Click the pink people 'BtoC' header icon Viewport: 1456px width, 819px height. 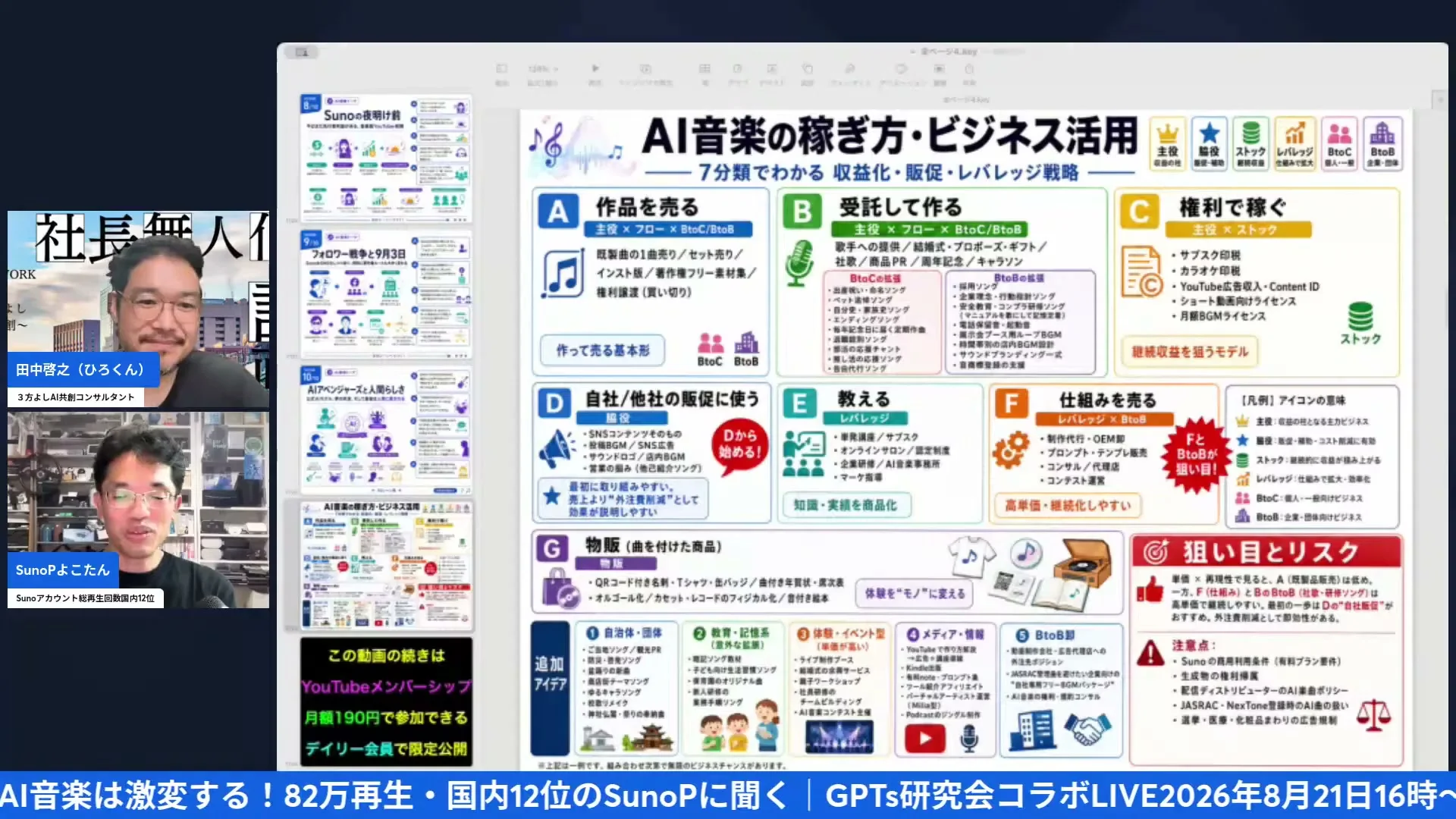1339,143
